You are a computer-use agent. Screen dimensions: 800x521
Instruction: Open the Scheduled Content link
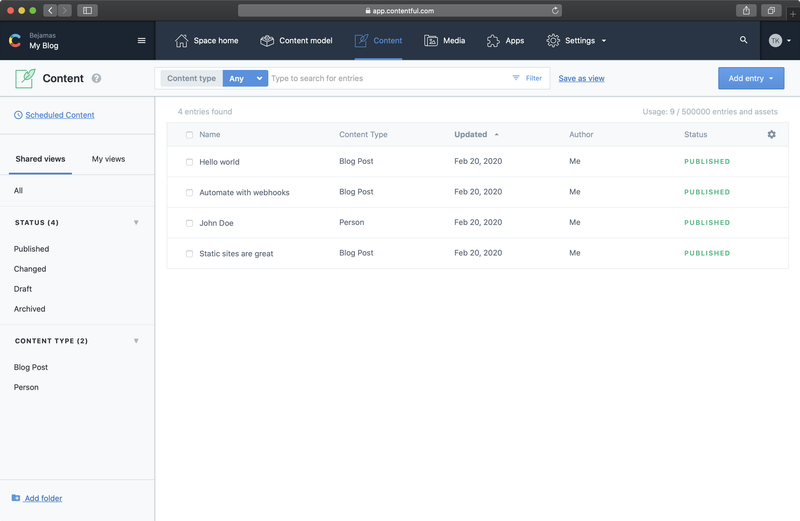point(60,115)
